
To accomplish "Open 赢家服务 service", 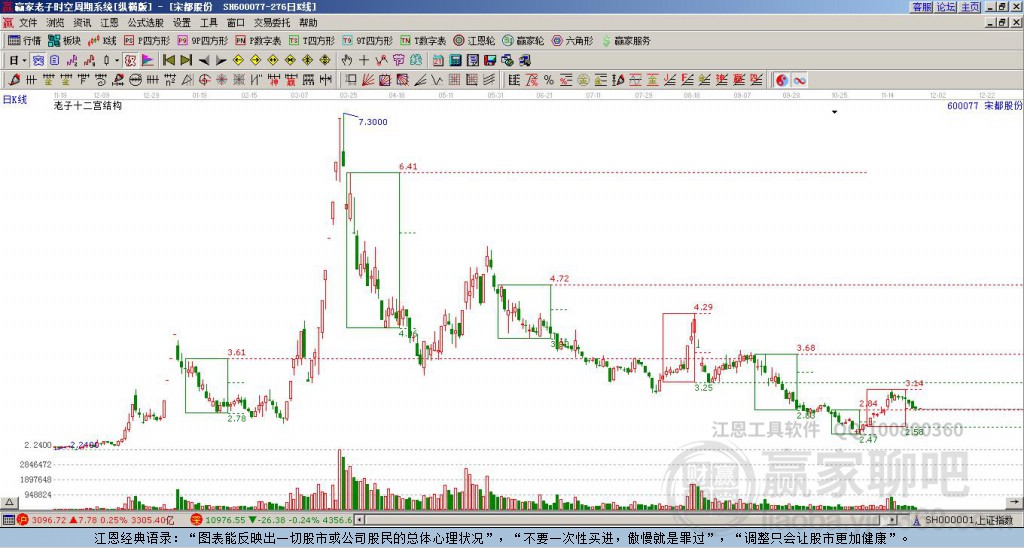I will (x=626, y=40).
